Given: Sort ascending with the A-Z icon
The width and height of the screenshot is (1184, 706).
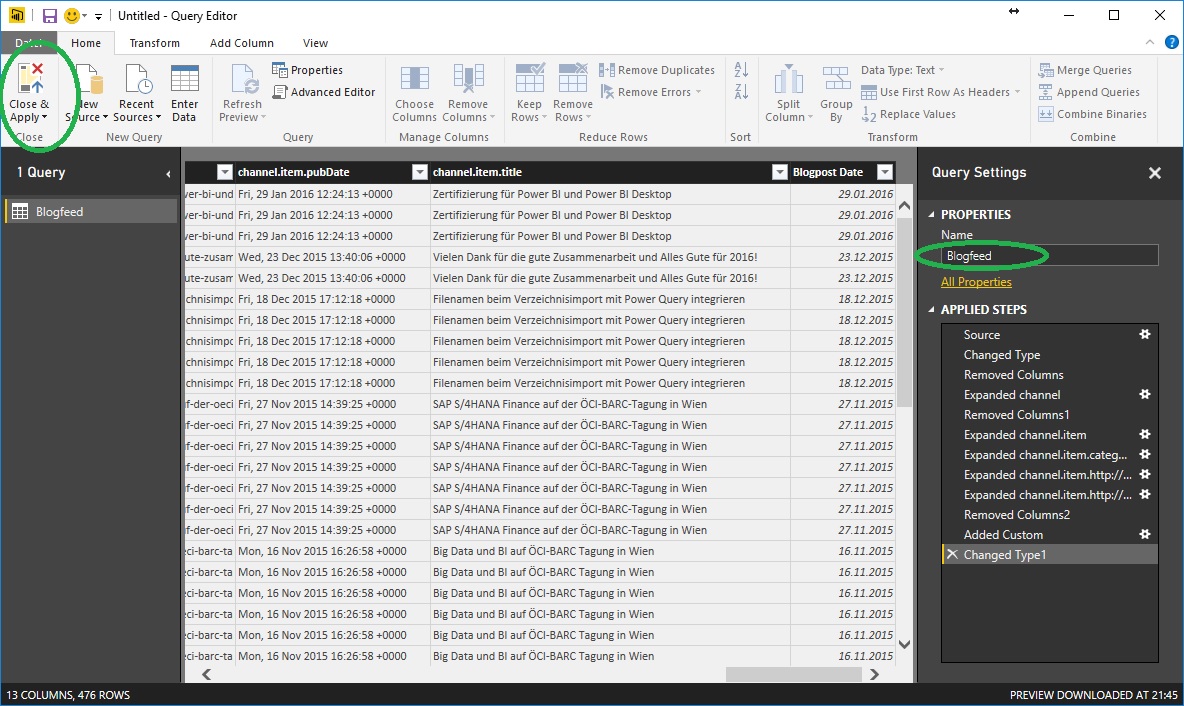Looking at the screenshot, I should pos(741,71).
